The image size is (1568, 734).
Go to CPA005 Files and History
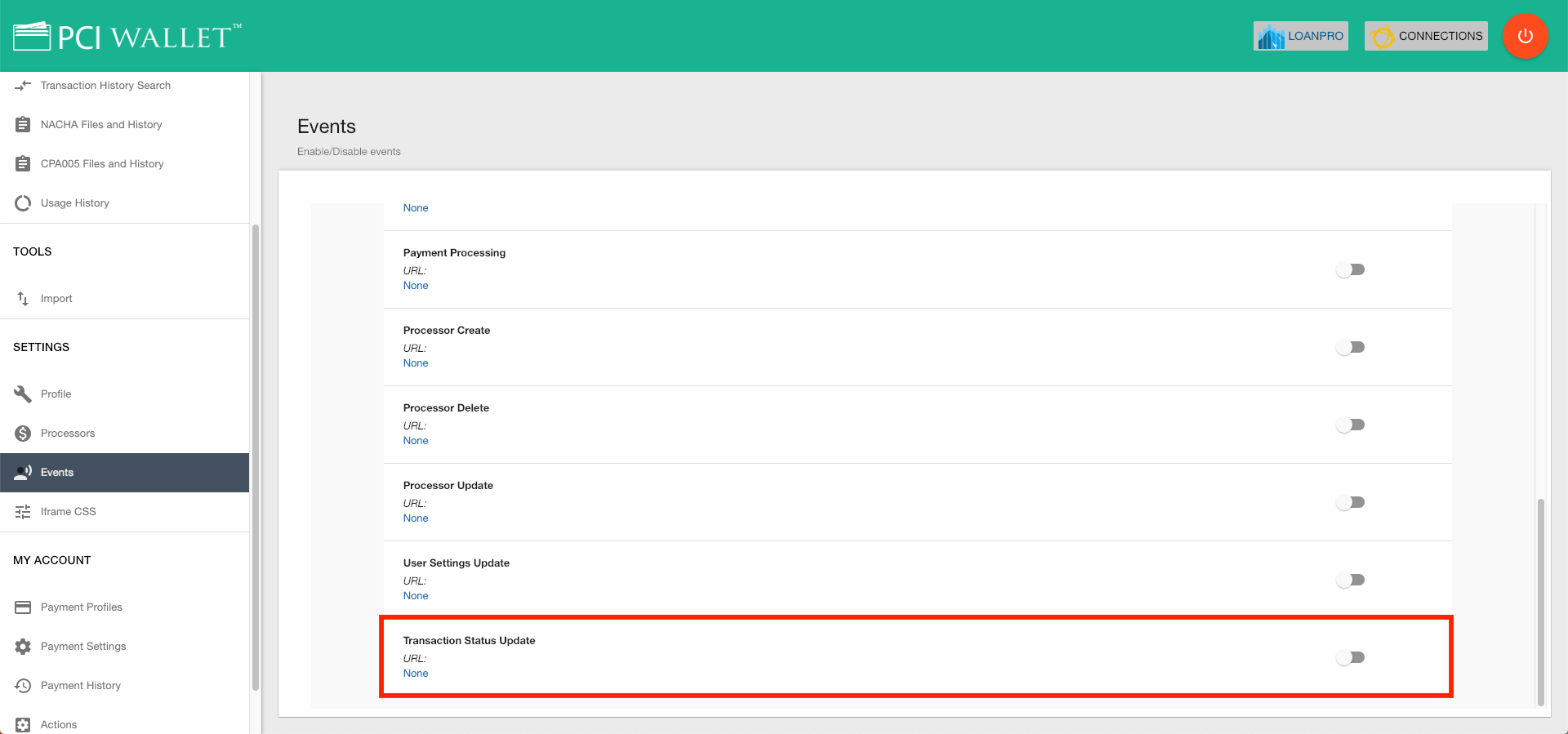pos(124,163)
